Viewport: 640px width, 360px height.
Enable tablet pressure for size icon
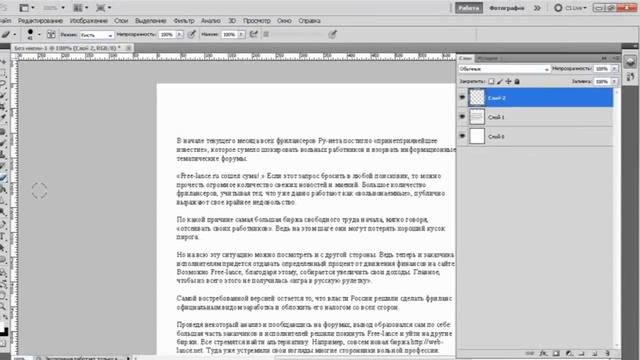click(333, 35)
